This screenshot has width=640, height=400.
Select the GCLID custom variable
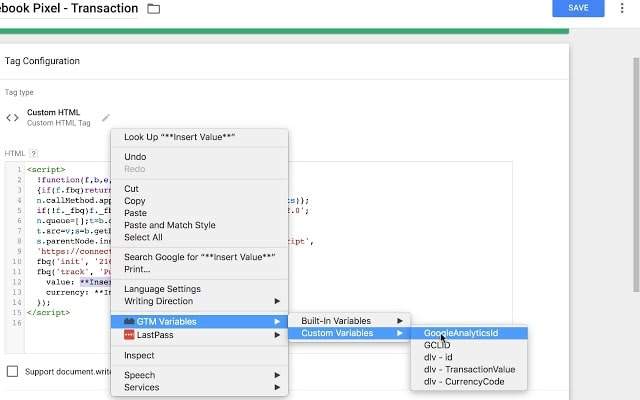coord(469,345)
